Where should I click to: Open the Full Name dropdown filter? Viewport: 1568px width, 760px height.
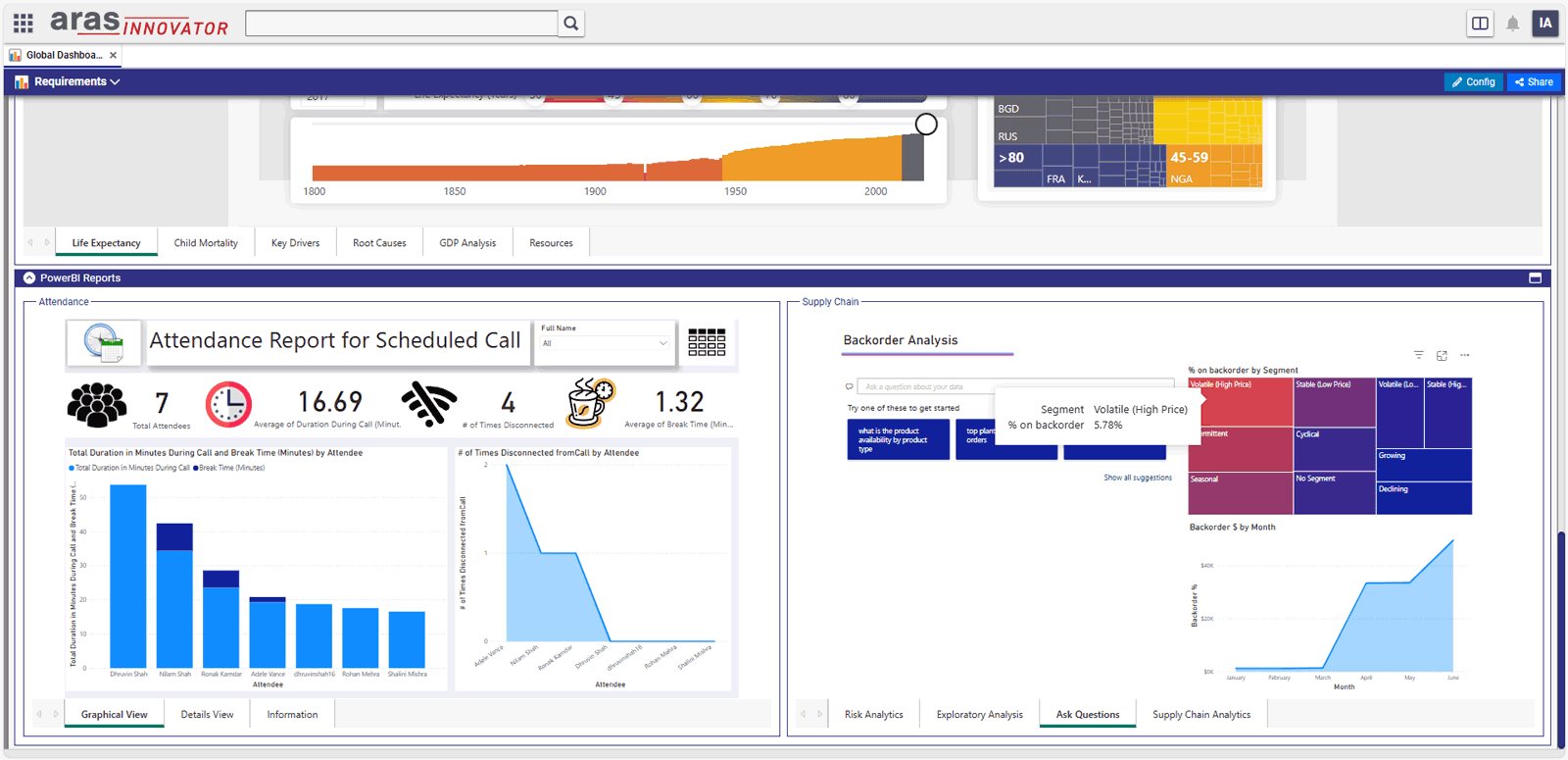pyautogui.click(x=605, y=343)
